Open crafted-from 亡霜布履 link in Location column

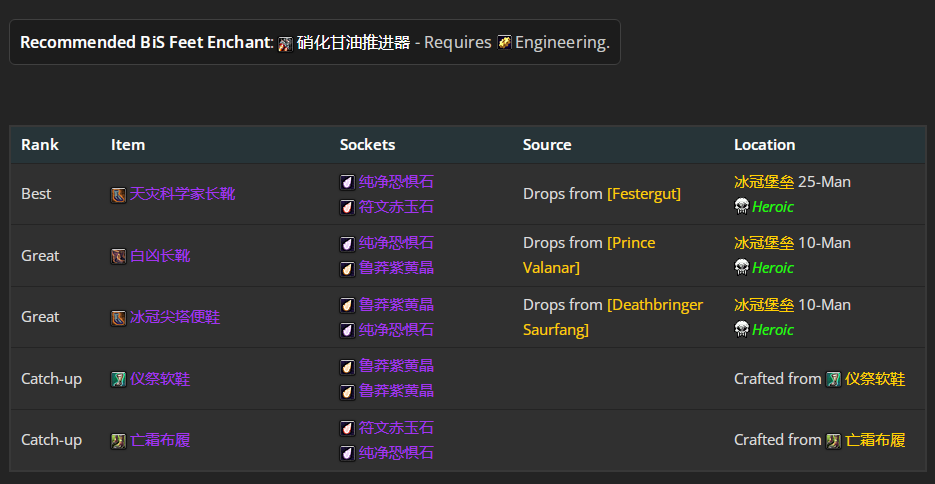(x=875, y=440)
